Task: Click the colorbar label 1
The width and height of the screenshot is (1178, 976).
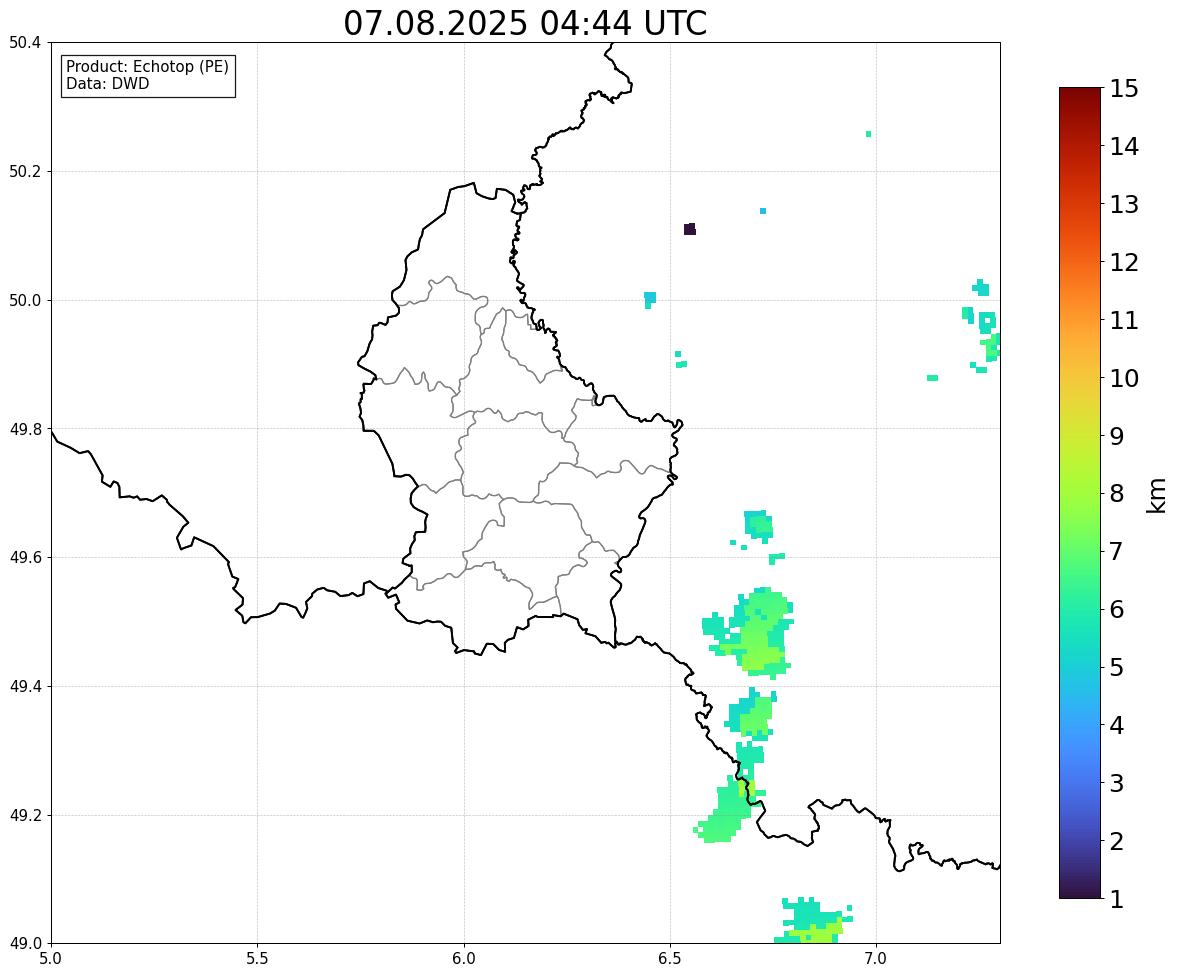Action: click(x=1117, y=899)
